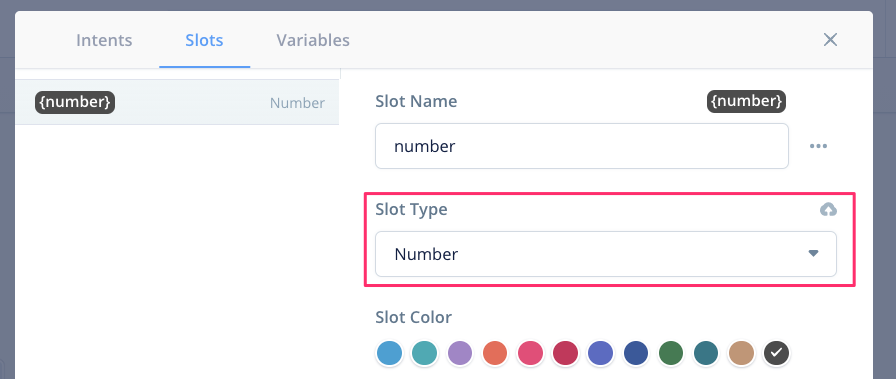Click the {number} tag beside Slot Name

pos(746,101)
